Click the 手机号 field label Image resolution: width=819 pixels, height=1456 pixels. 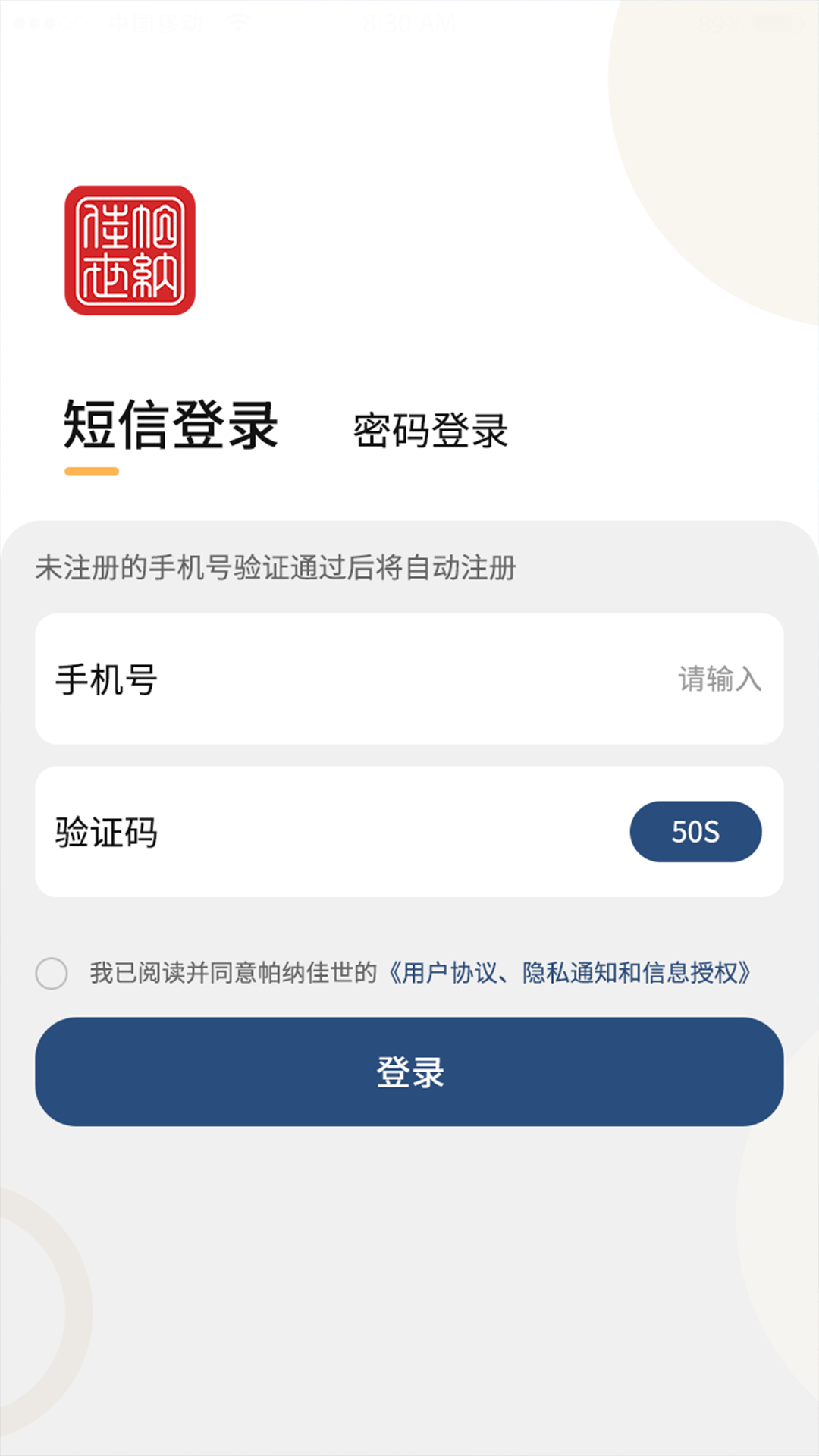pos(106,679)
